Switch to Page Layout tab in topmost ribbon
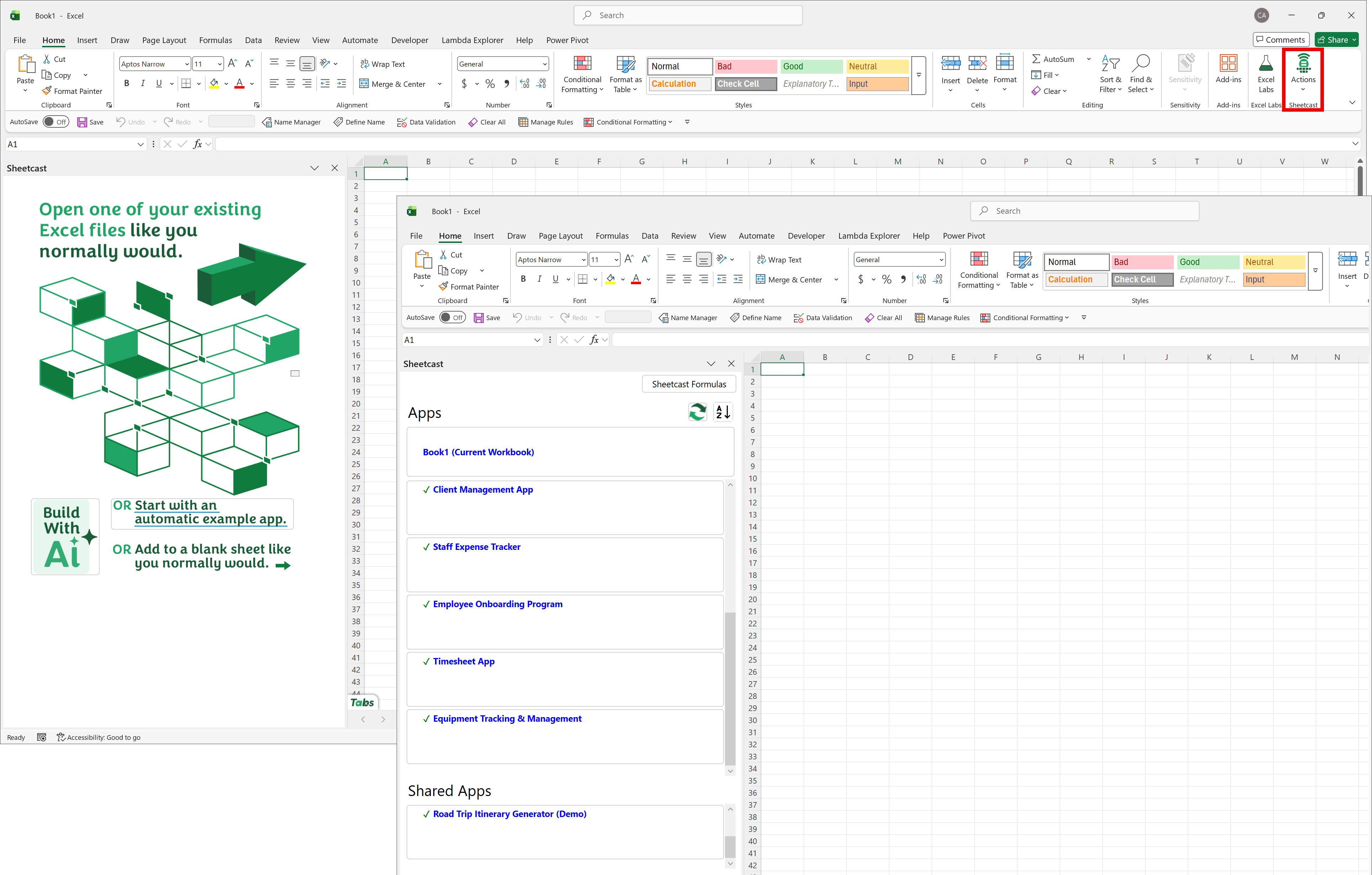Screen dimensions: 1372x875 (164, 41)
